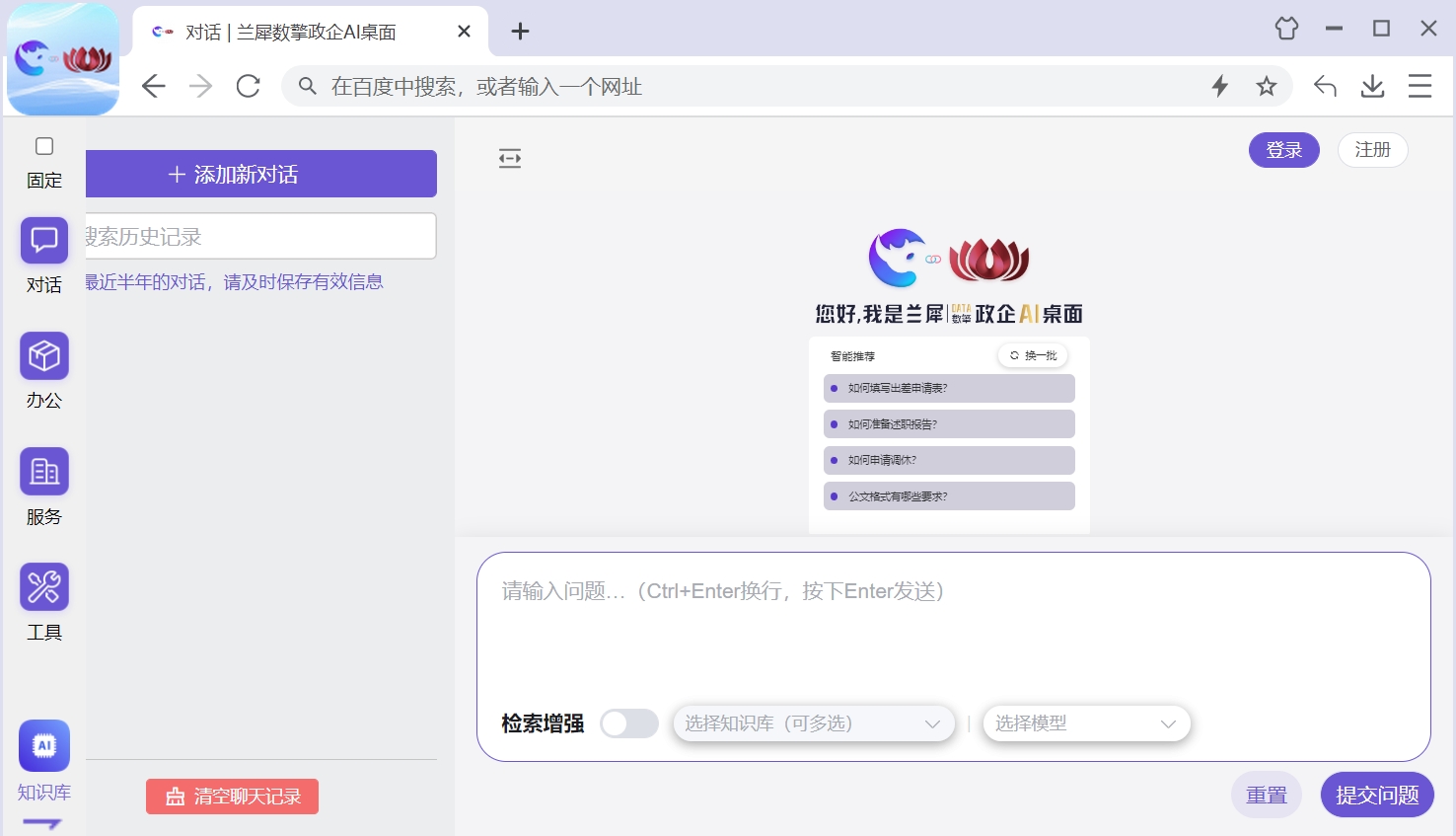The height and width of the screenshot is (836, 1456).
Task: Open the 办公 office sidebar icon
Action: [x=44, y=356]
